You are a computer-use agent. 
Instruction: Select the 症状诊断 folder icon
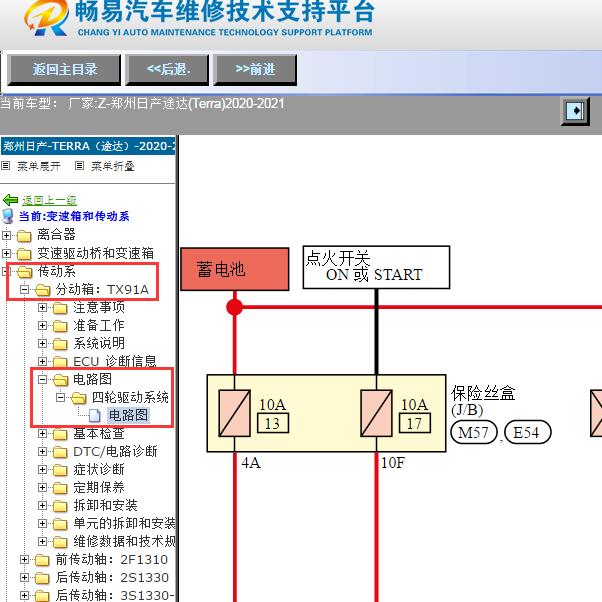[60, 470]
